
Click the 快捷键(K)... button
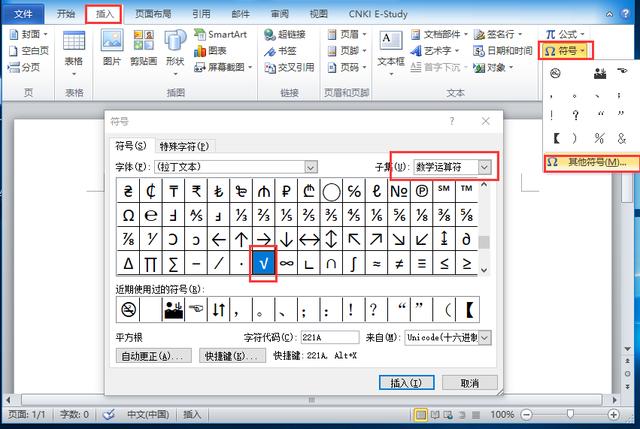232,356
